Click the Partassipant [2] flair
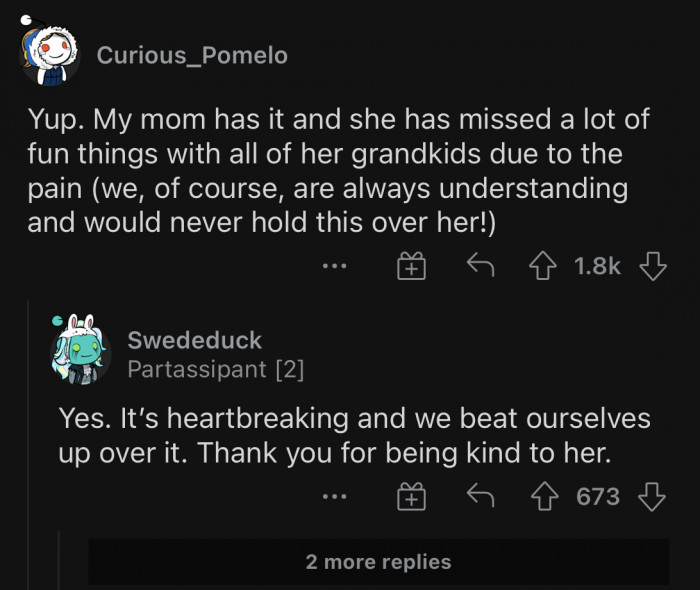The height and width of the screenshot is (590, 700). (x=215, y=369)
